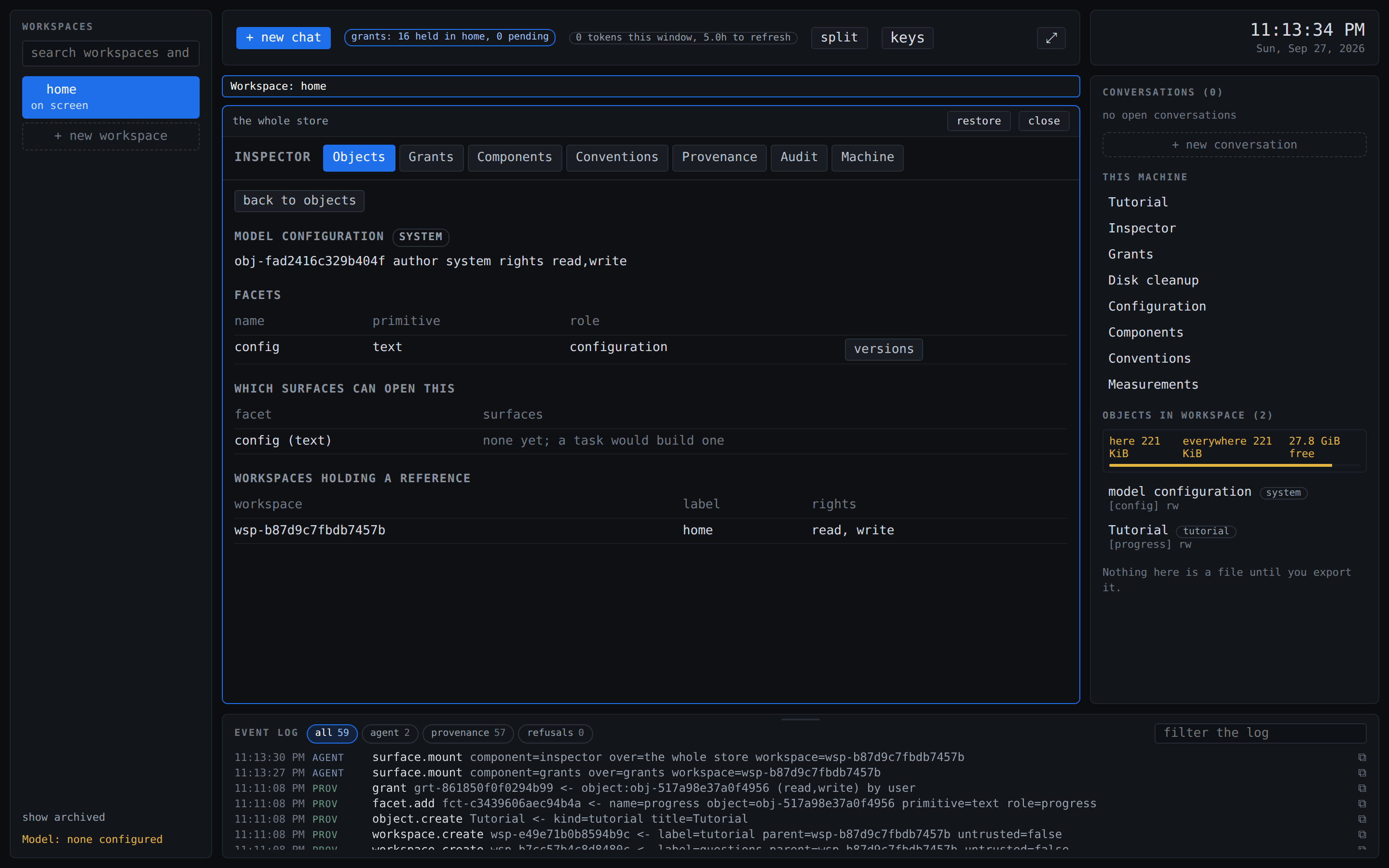Filter event log to provenance 57

(468, 733)
